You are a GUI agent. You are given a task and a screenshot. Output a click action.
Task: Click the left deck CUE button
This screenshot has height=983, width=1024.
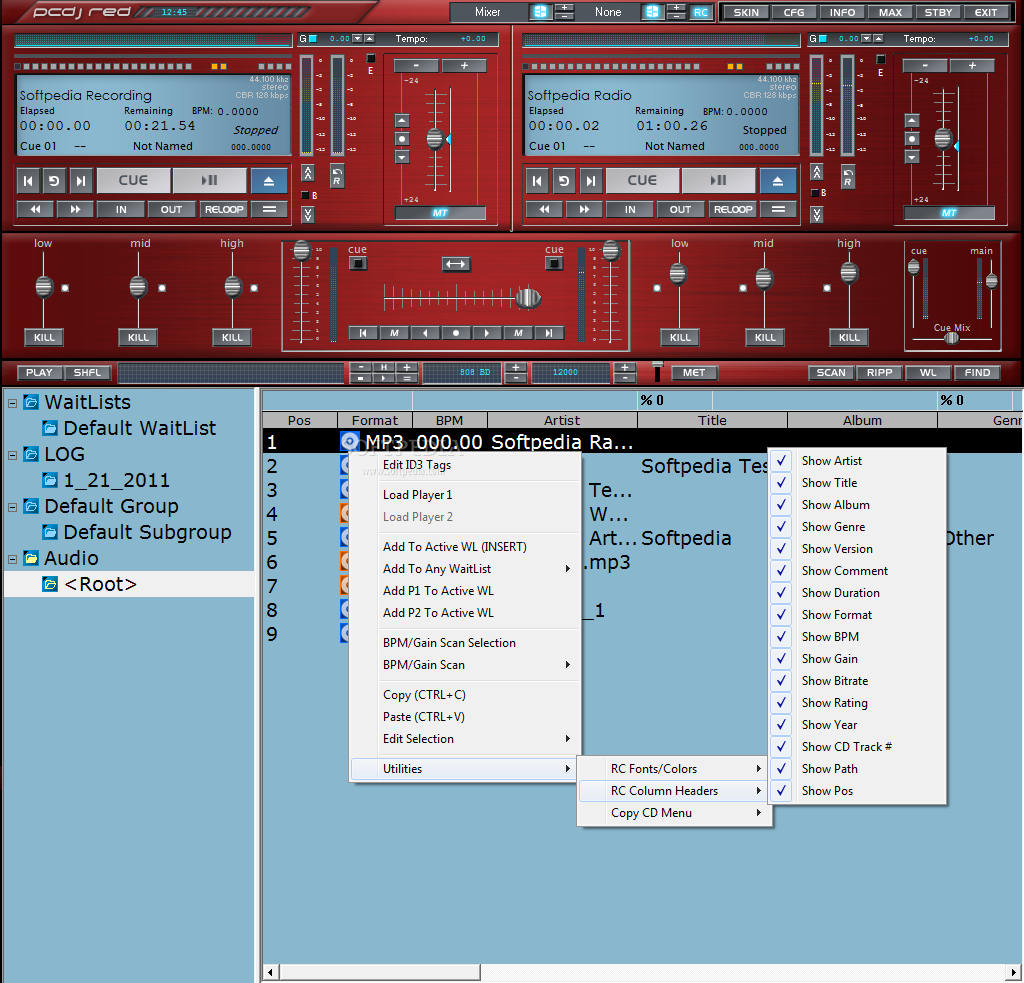point(133,180)
